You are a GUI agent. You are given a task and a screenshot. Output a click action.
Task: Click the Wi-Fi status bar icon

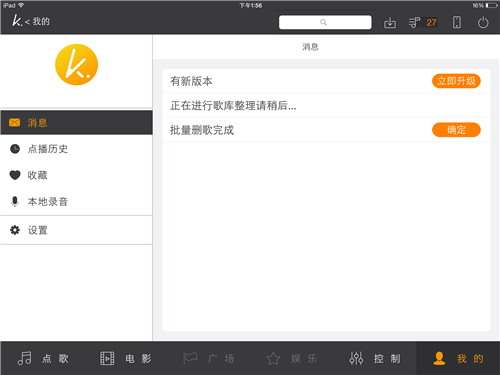[x=21, y=5]
